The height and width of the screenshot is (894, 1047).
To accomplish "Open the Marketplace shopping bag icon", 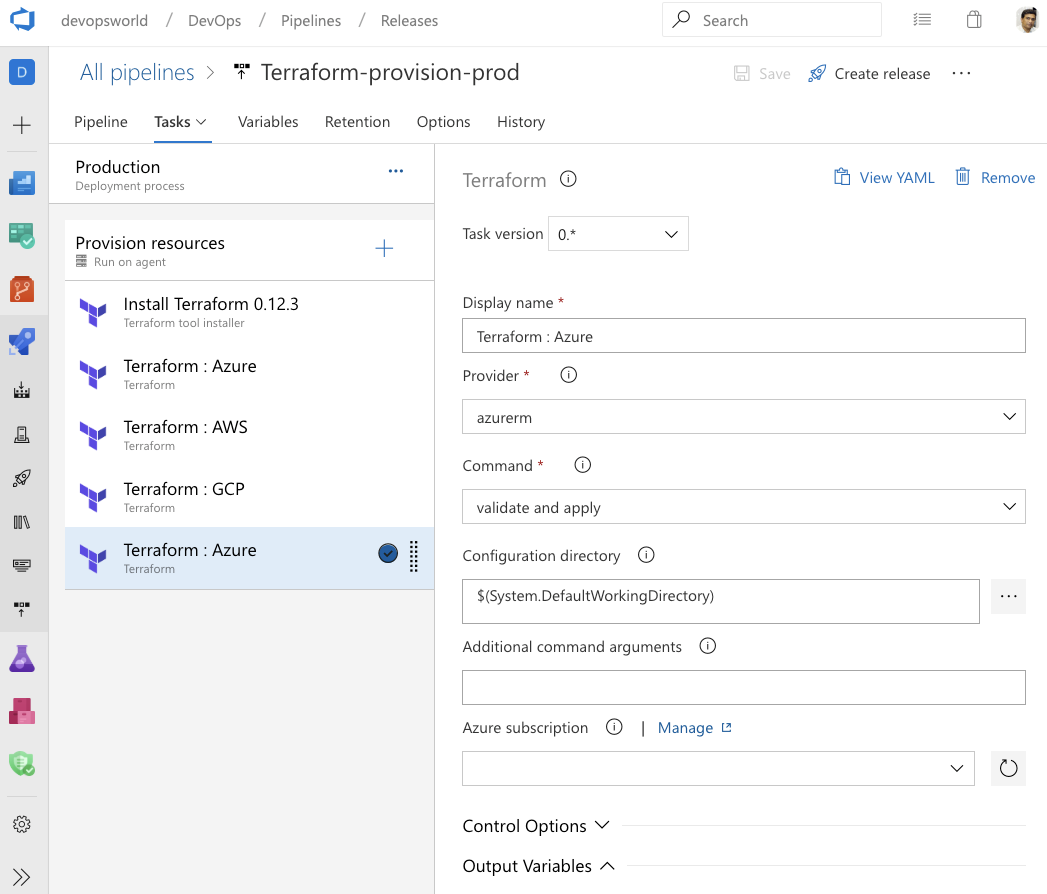I will (x=974, y=19).
